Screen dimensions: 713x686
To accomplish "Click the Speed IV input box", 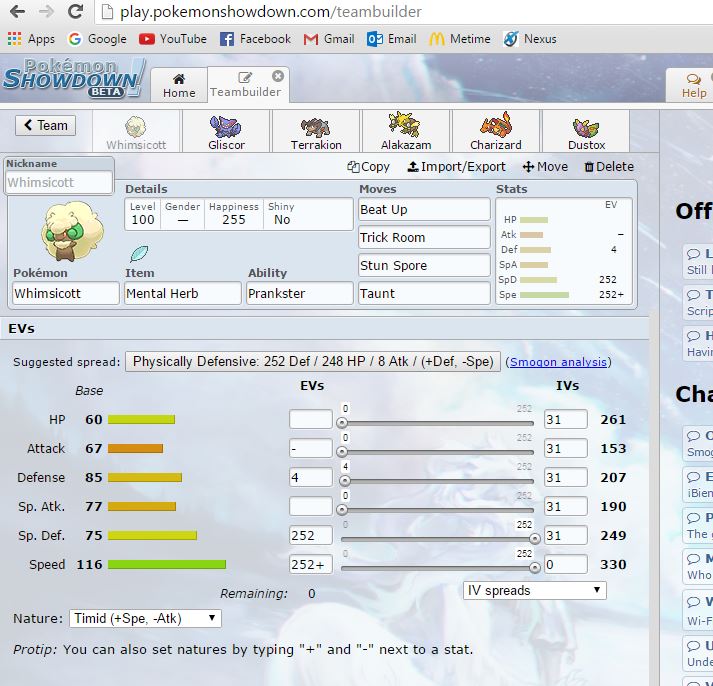I will 566,564.
